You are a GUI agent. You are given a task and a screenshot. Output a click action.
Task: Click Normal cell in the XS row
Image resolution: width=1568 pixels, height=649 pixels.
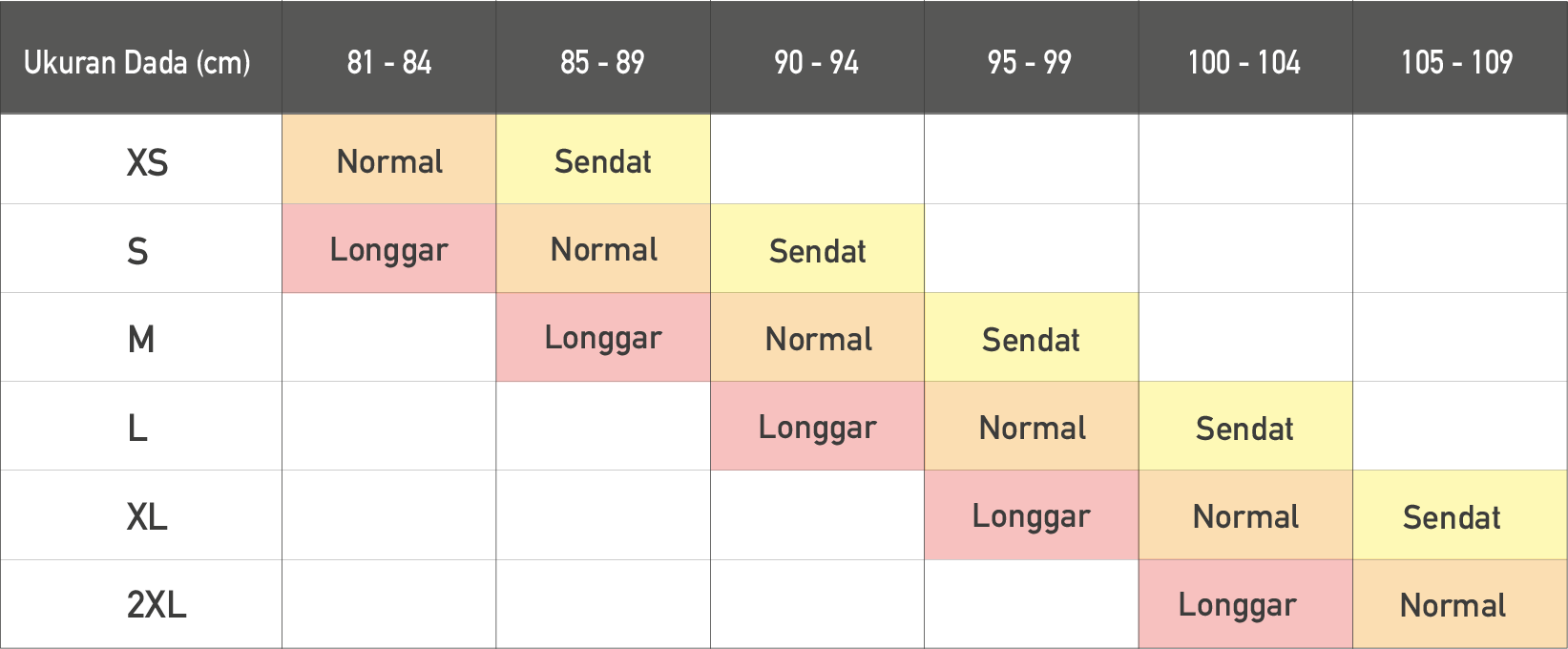[x=389, y=159]
